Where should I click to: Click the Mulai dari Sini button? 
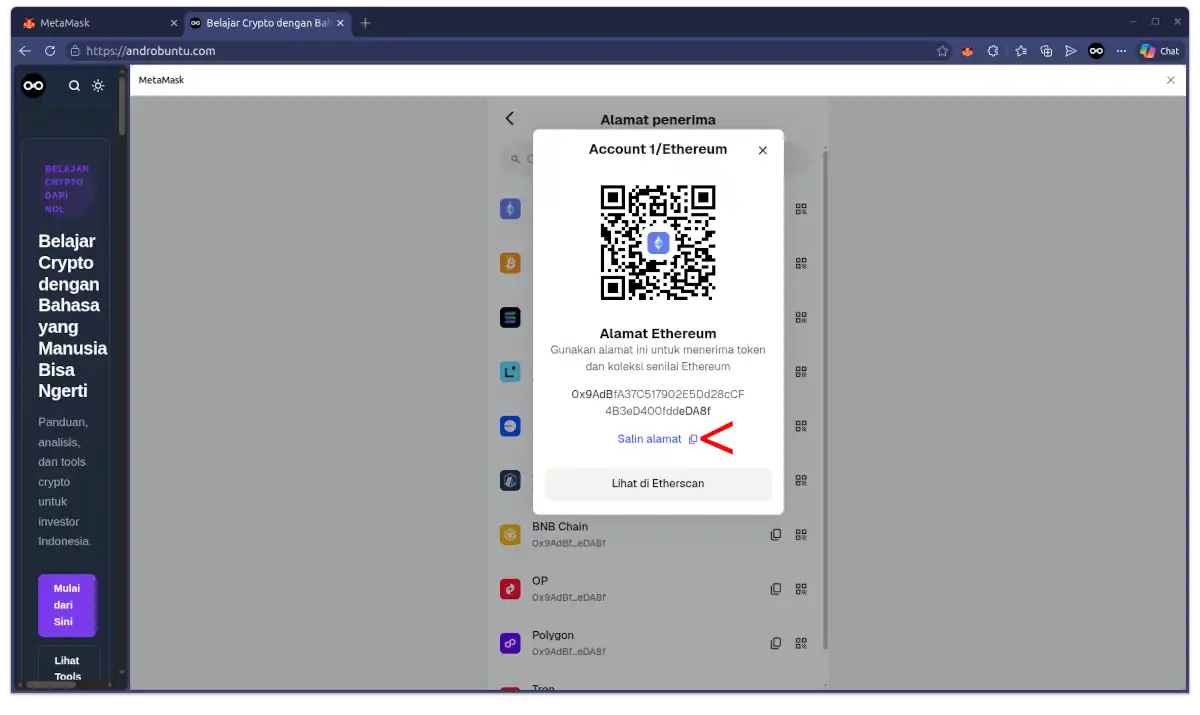(x=67, y=605)
